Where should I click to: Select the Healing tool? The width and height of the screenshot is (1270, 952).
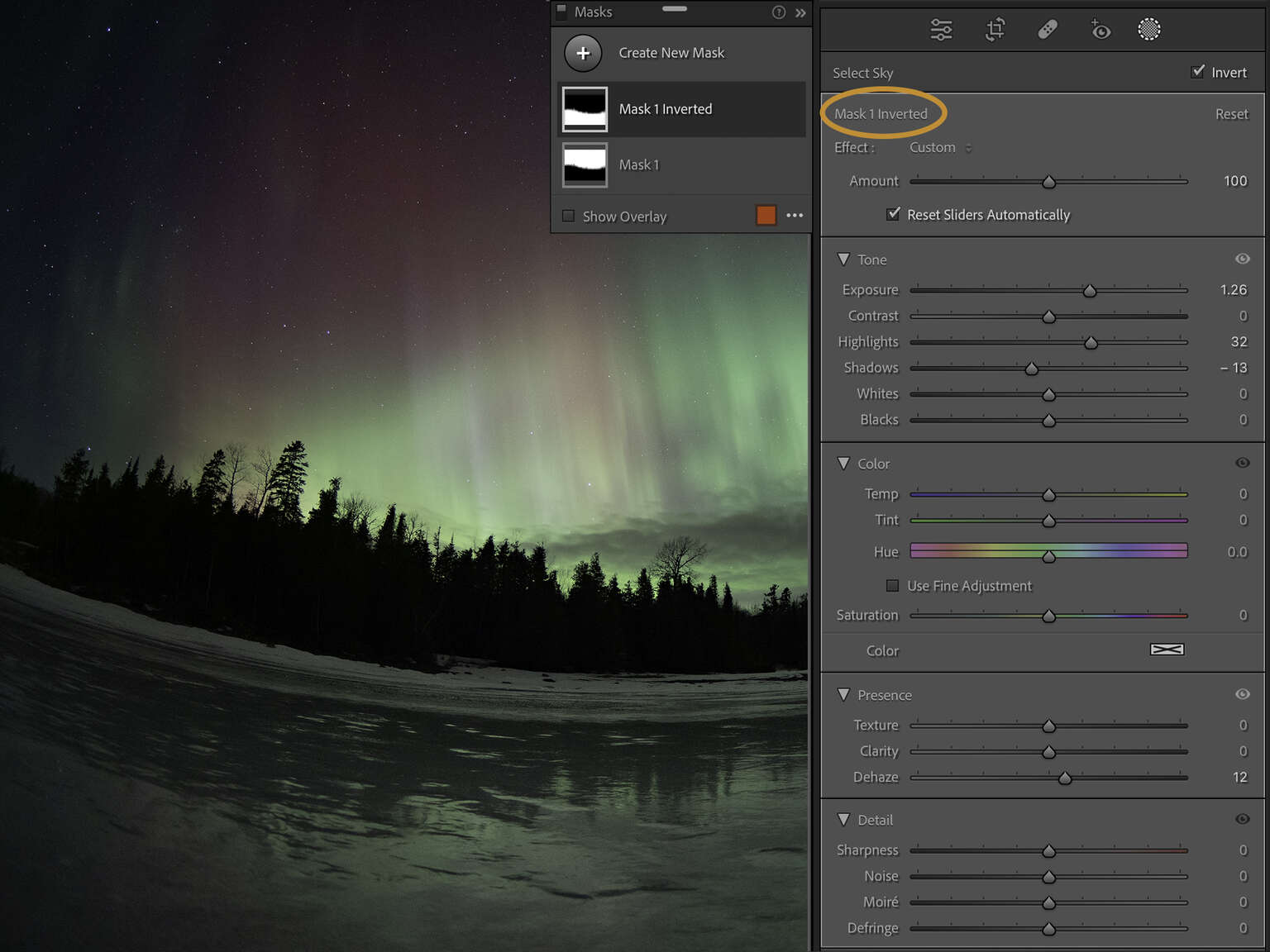[1048, 29]
